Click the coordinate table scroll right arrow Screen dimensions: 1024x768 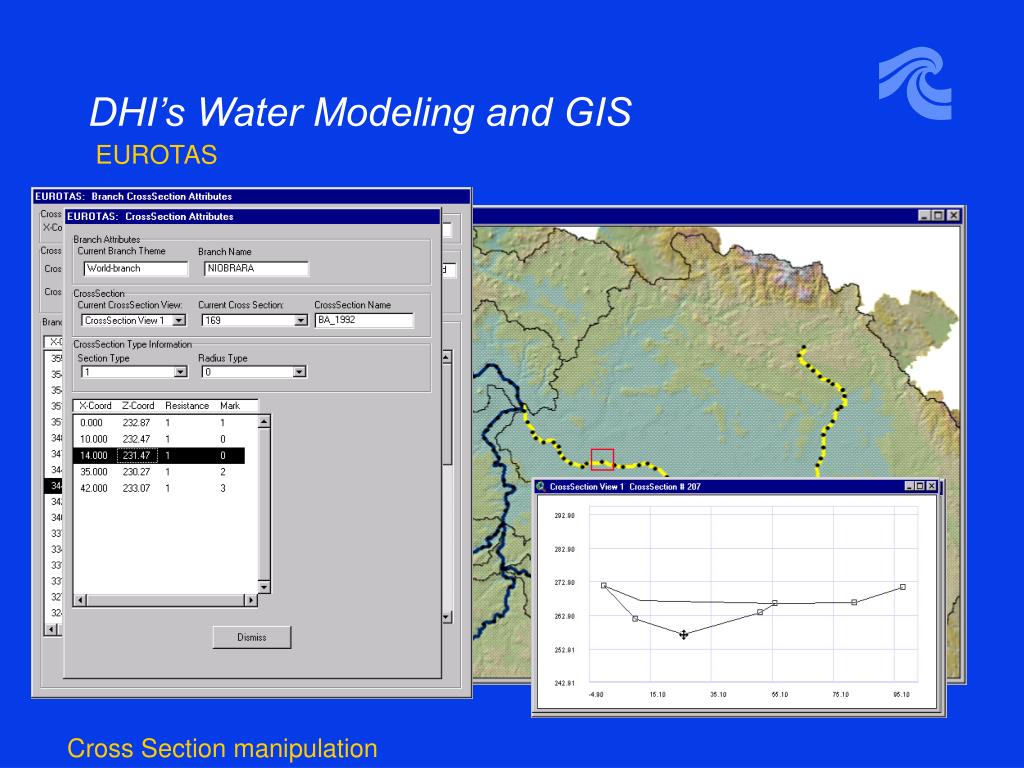click(250, 600)
